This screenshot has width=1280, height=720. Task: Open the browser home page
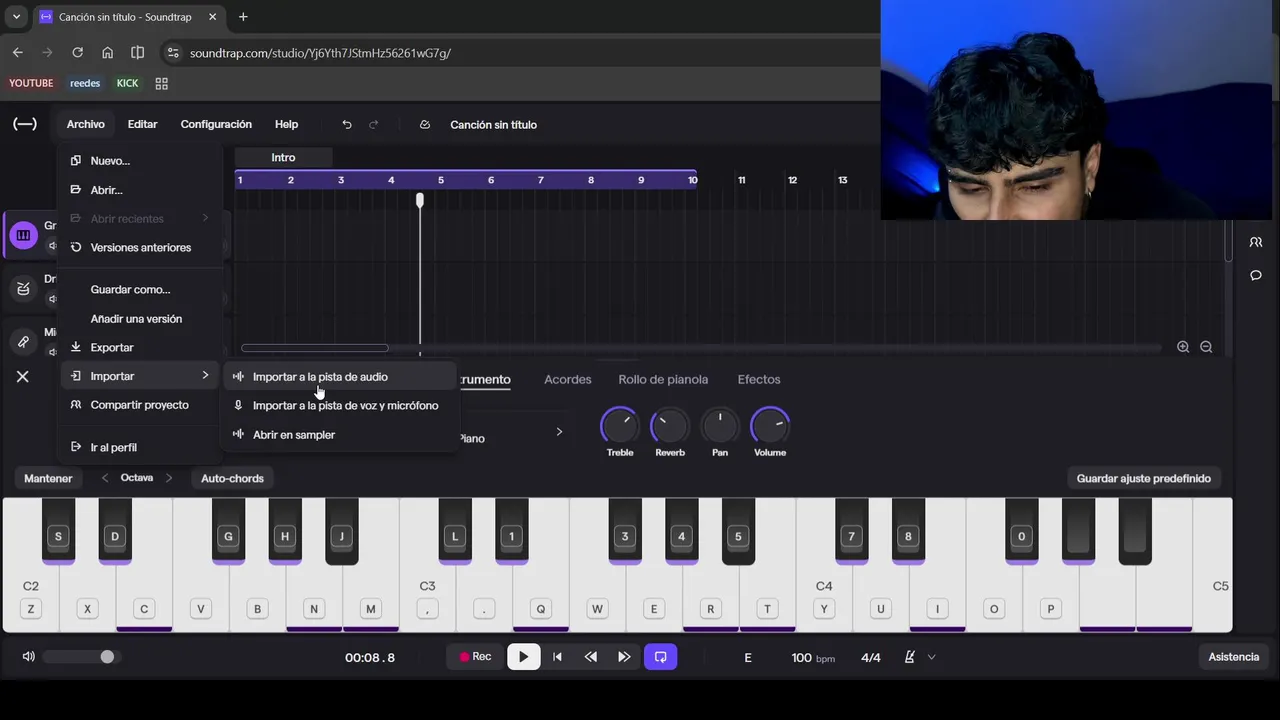pyautogui.click(x=107, y=53)
